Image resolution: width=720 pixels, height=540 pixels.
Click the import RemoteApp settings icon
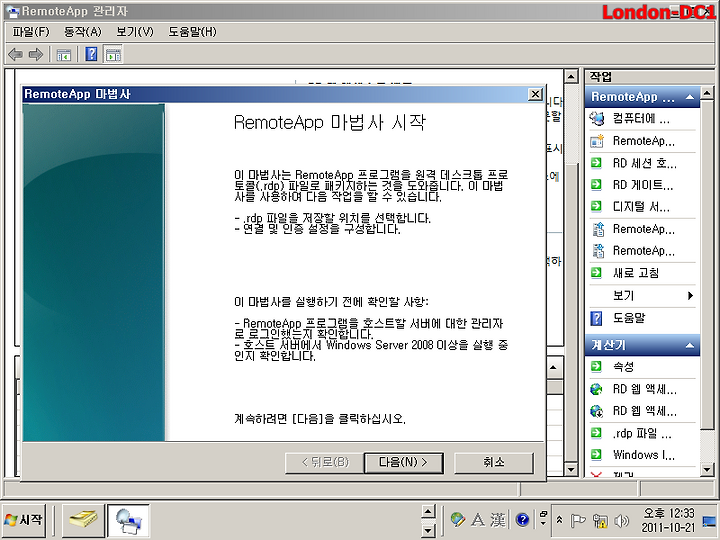(x=597, y=251)
